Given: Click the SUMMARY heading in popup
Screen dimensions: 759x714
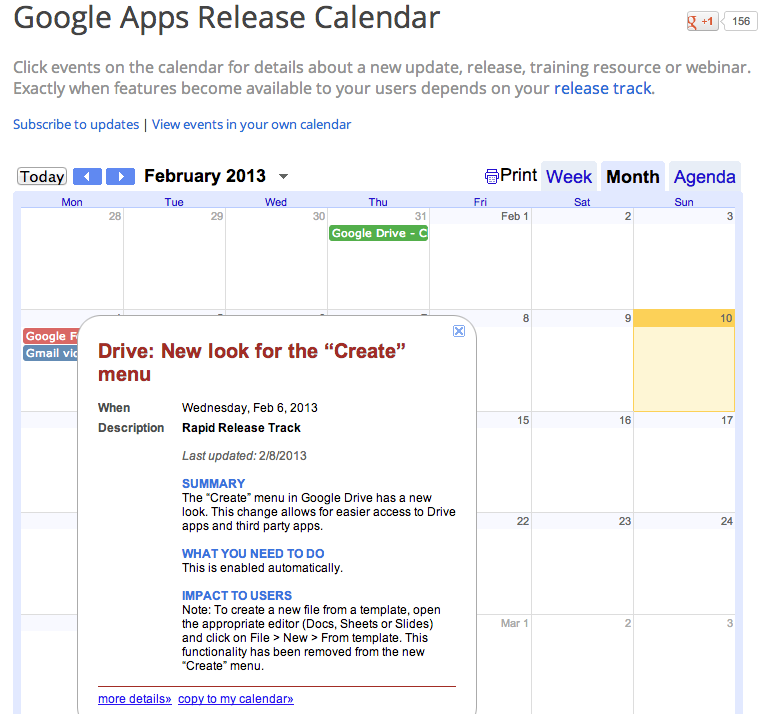Looking at the screenshot, I should tap(213, 484).
